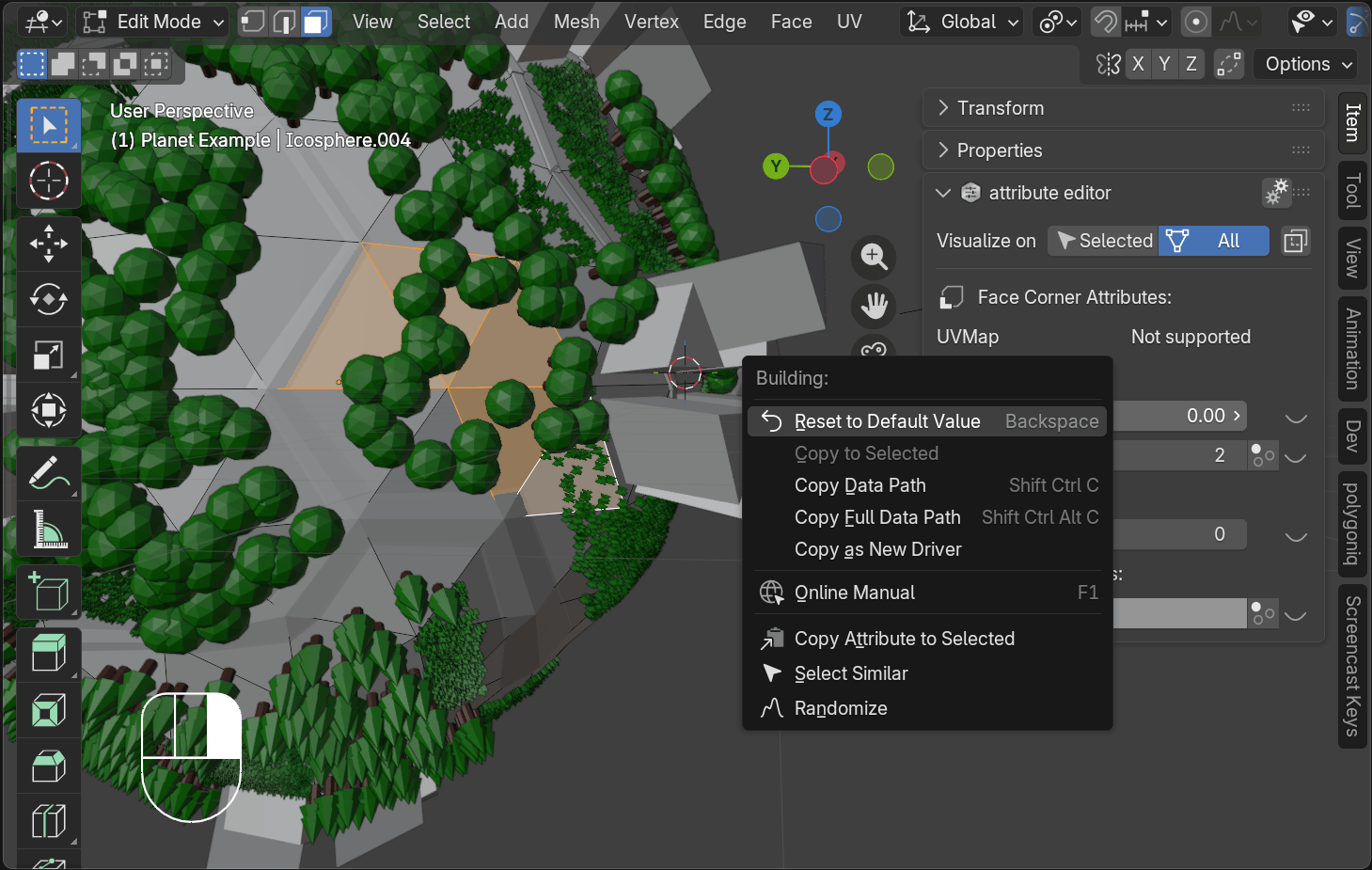The width and height of the screenshot is (1372, 870).
Task: Open the pivot point dropdown
Action: click(x=1059, y=22)
